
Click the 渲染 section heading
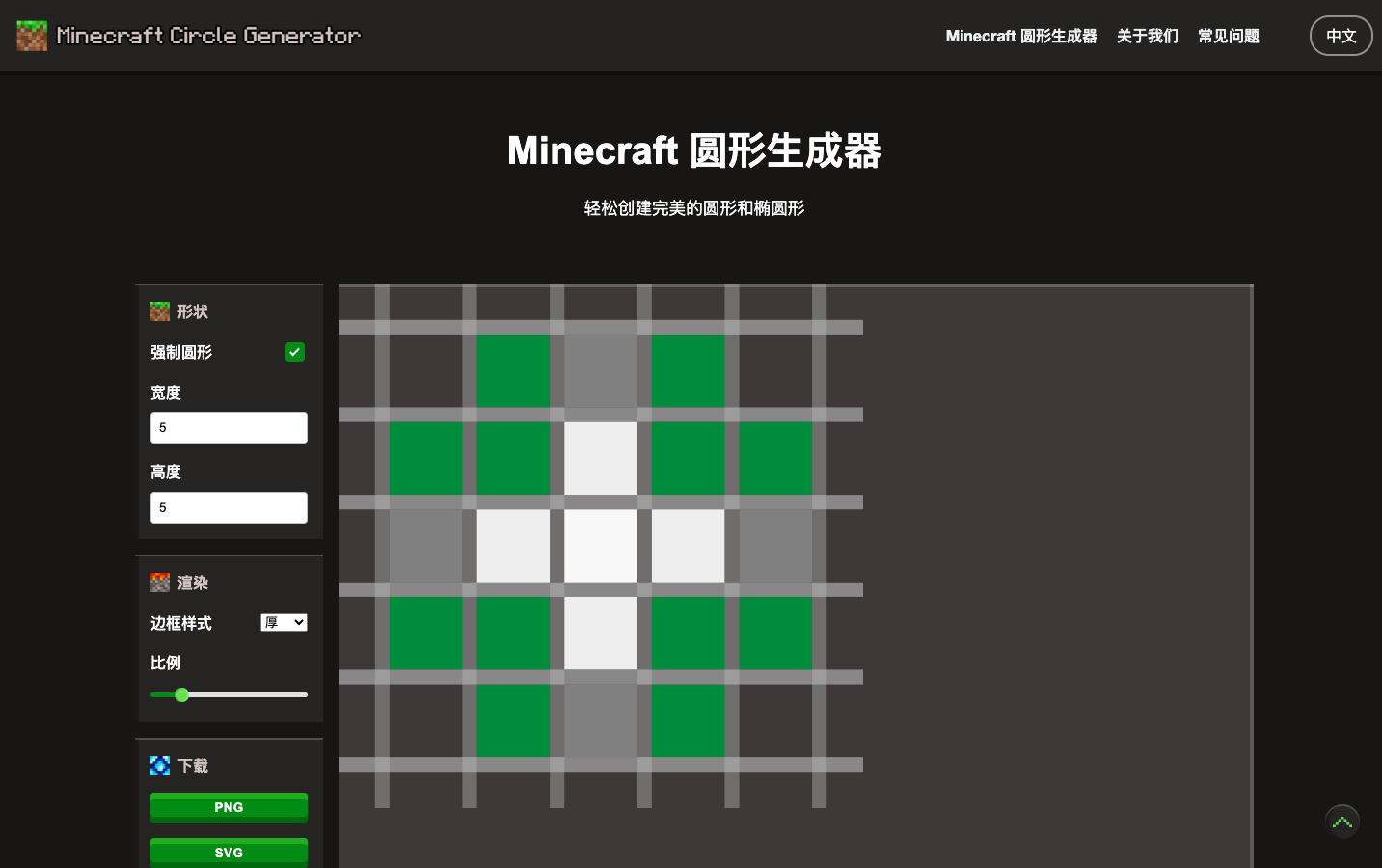(193, 583)
